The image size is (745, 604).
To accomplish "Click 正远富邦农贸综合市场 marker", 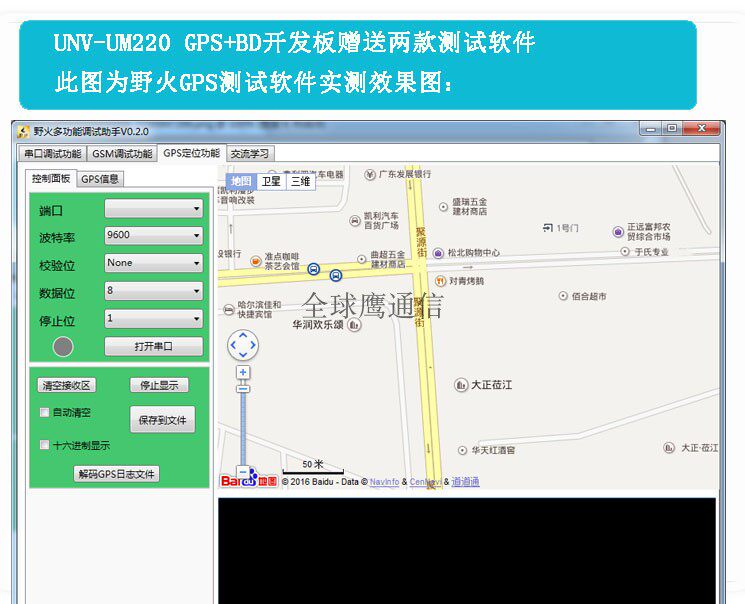I will point(618,232).
